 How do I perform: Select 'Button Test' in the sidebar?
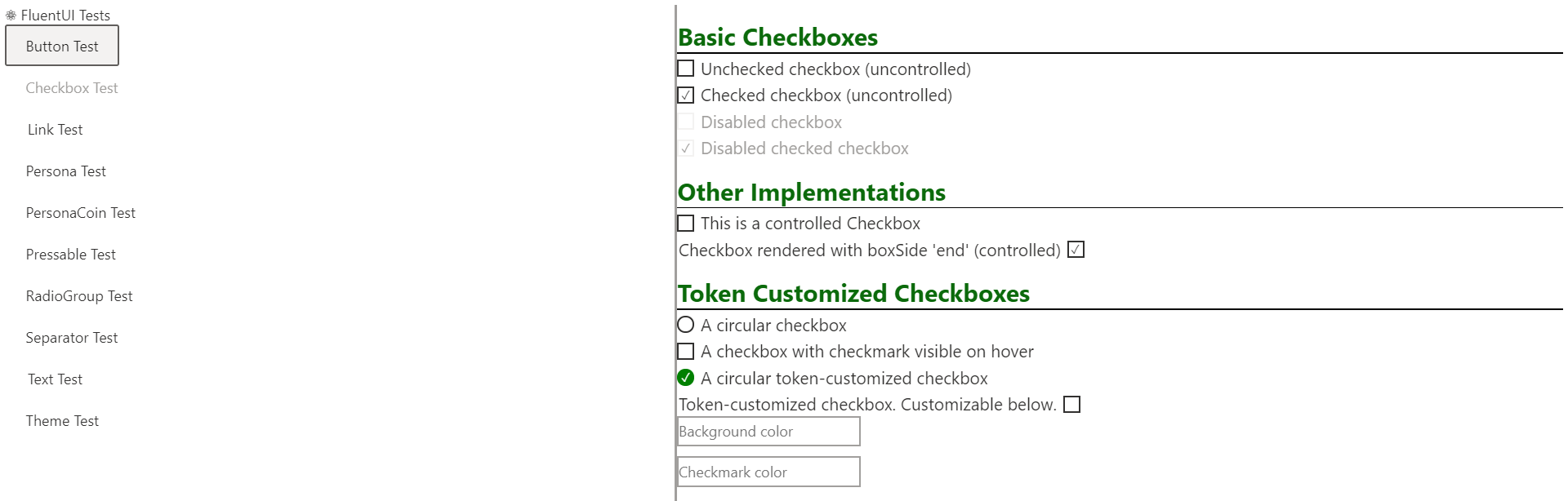(62, 46)
